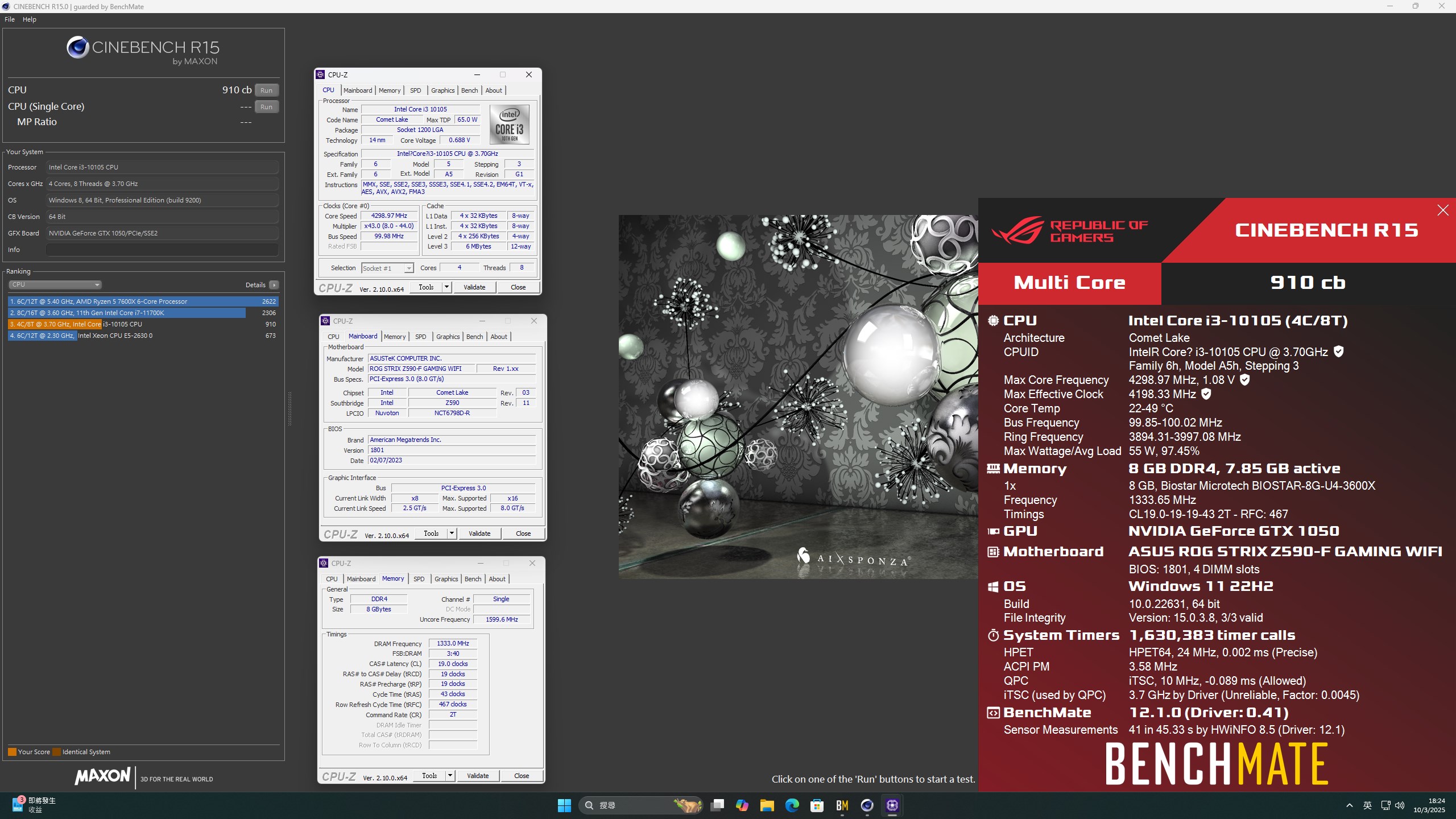
Task: Open BenchMate BM icon on taskbar
Action: pos(842,805)
